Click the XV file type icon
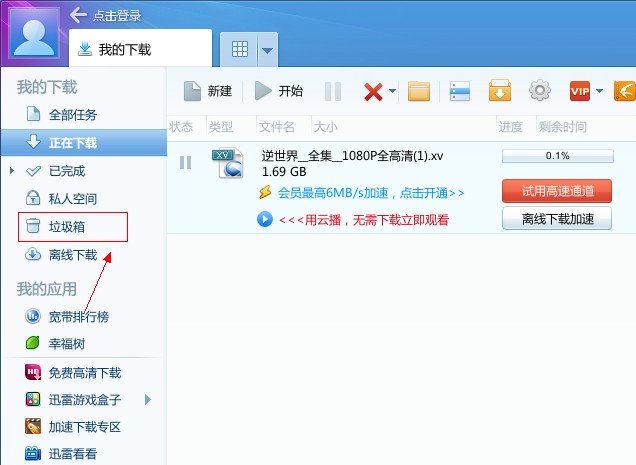This screenshot has width=636, height=465. tap(228, 163)
